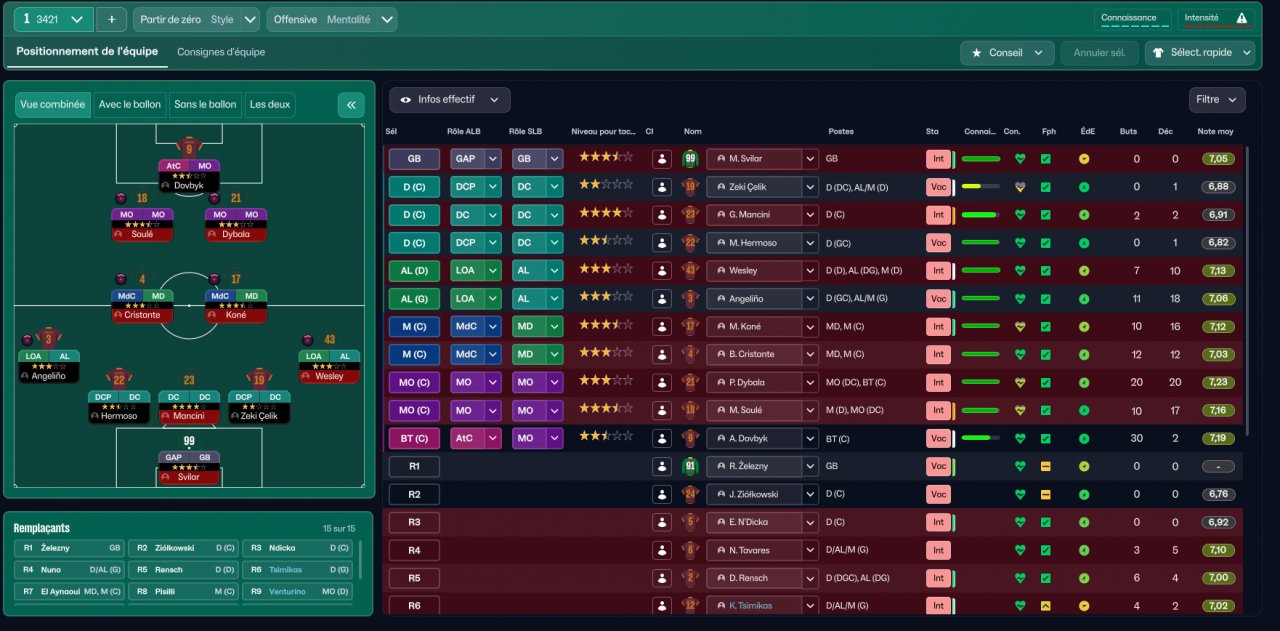This screenshot has height=631, width=1280.
Task: Sort by the Note moy column header
Action: pos(1215,132)
